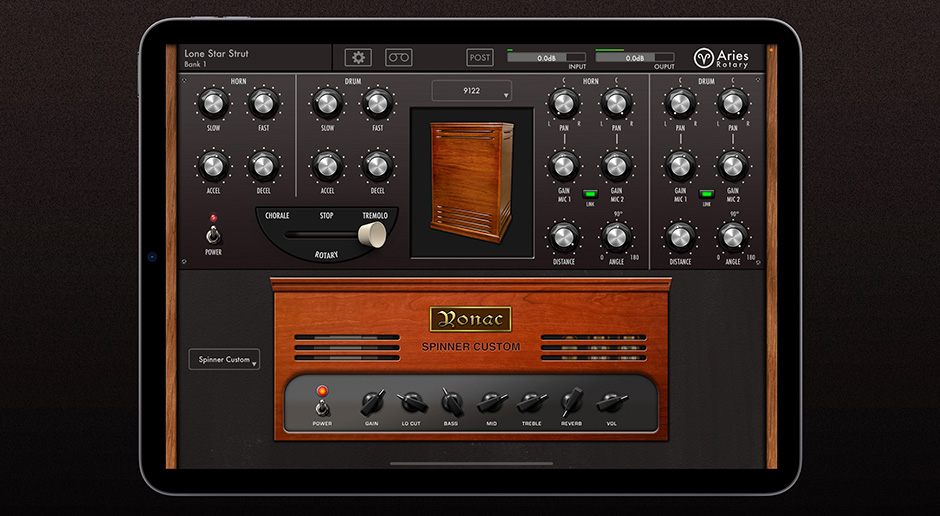Click the Drum DECEL knob
Viewport: 940px width, 516px height.
click(x=377, y=165)
